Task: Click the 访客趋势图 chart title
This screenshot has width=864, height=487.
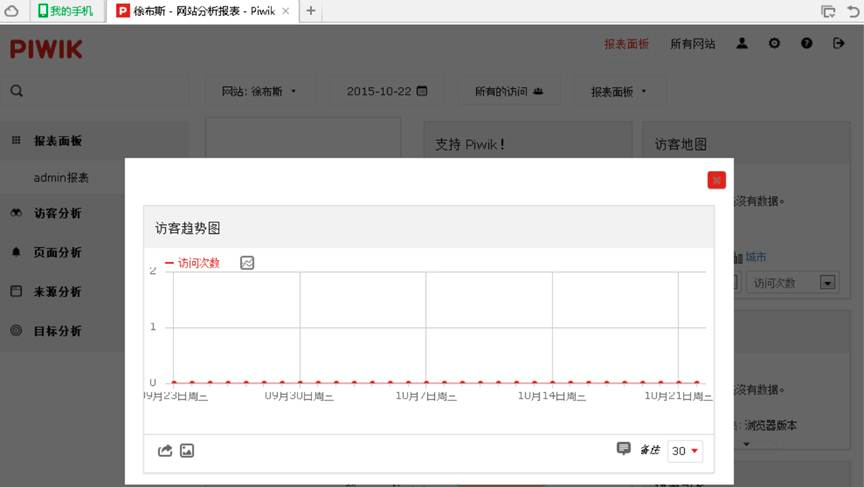Action: click(187, 228)
